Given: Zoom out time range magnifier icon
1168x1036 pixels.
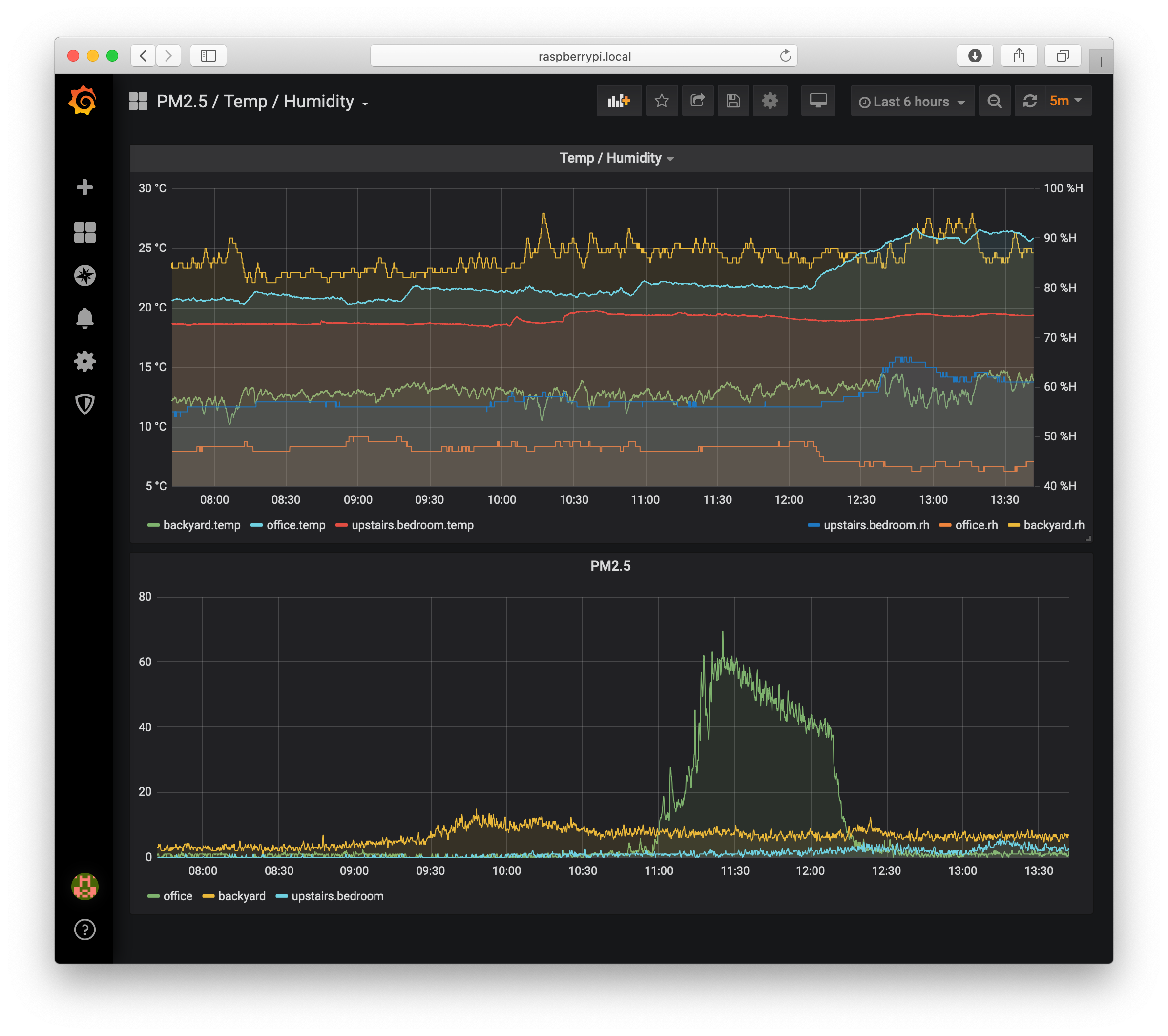Looking at the screenshot, I should (994, 101).
